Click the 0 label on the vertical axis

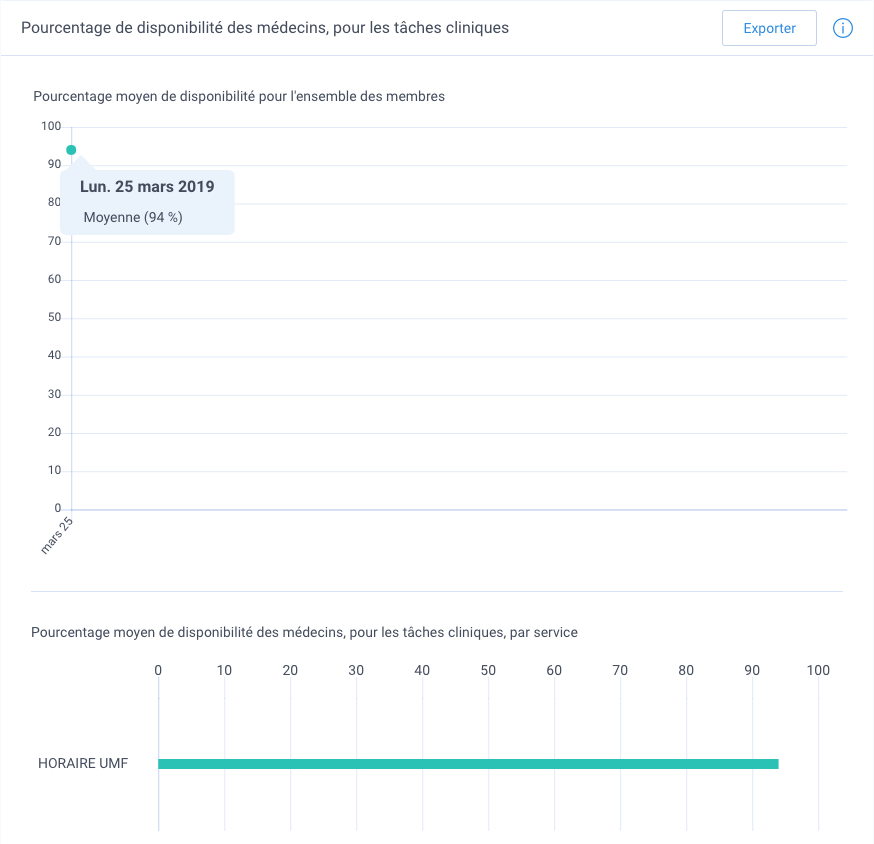[57, 508]
